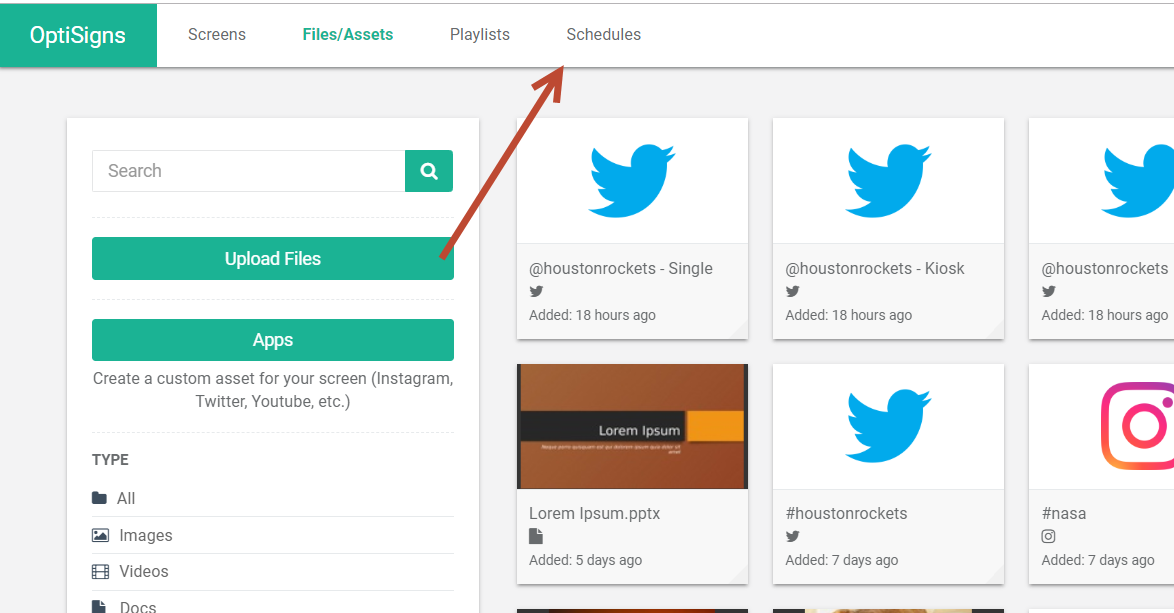Click the magnifier search button
The image size is (1174, 613).
(x=429, y=171)
